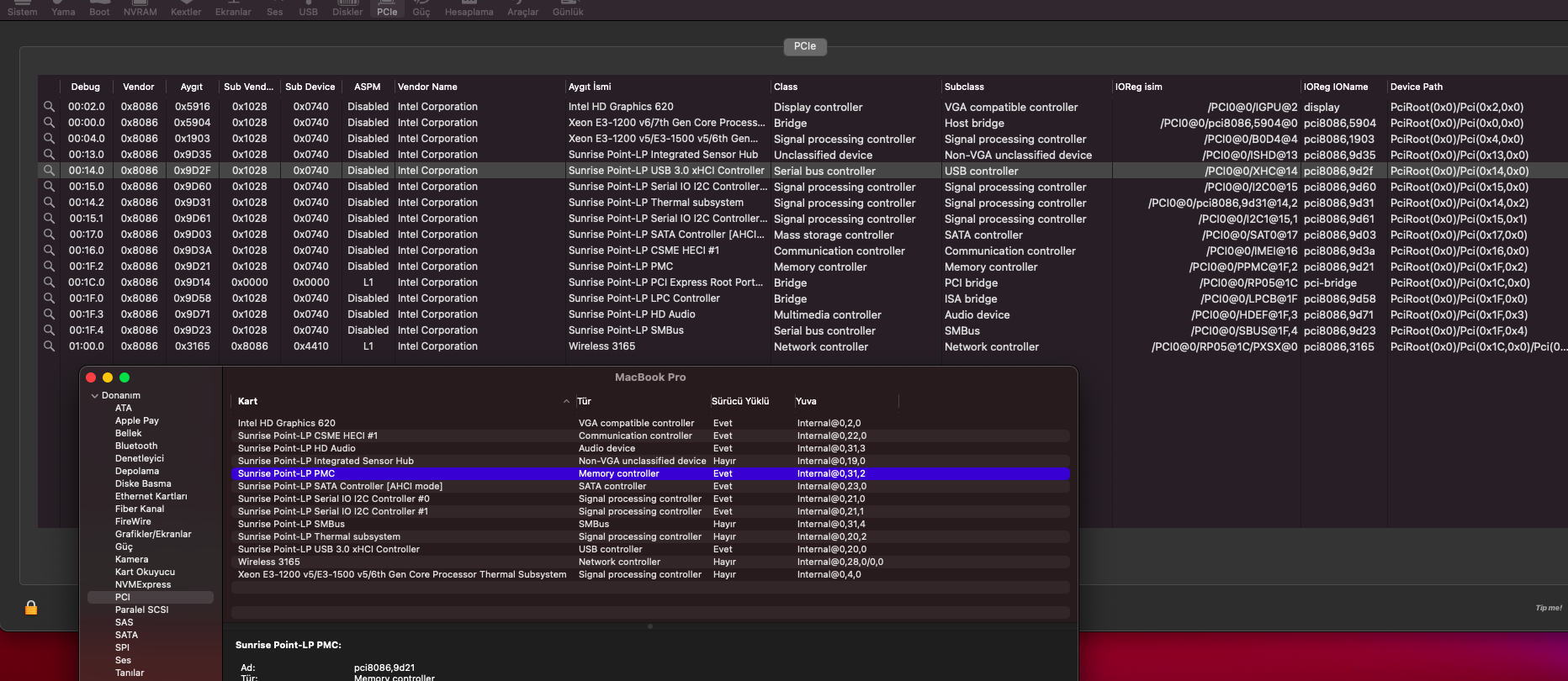Select NVMExpress in the sidebar list

click(x=143, y=584)
